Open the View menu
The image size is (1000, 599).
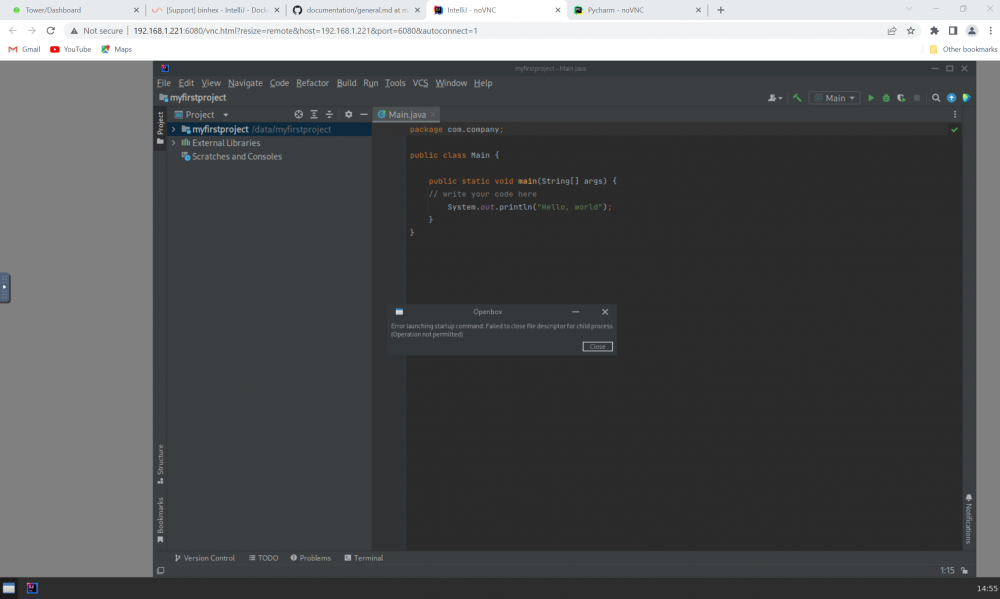point(211,83)
